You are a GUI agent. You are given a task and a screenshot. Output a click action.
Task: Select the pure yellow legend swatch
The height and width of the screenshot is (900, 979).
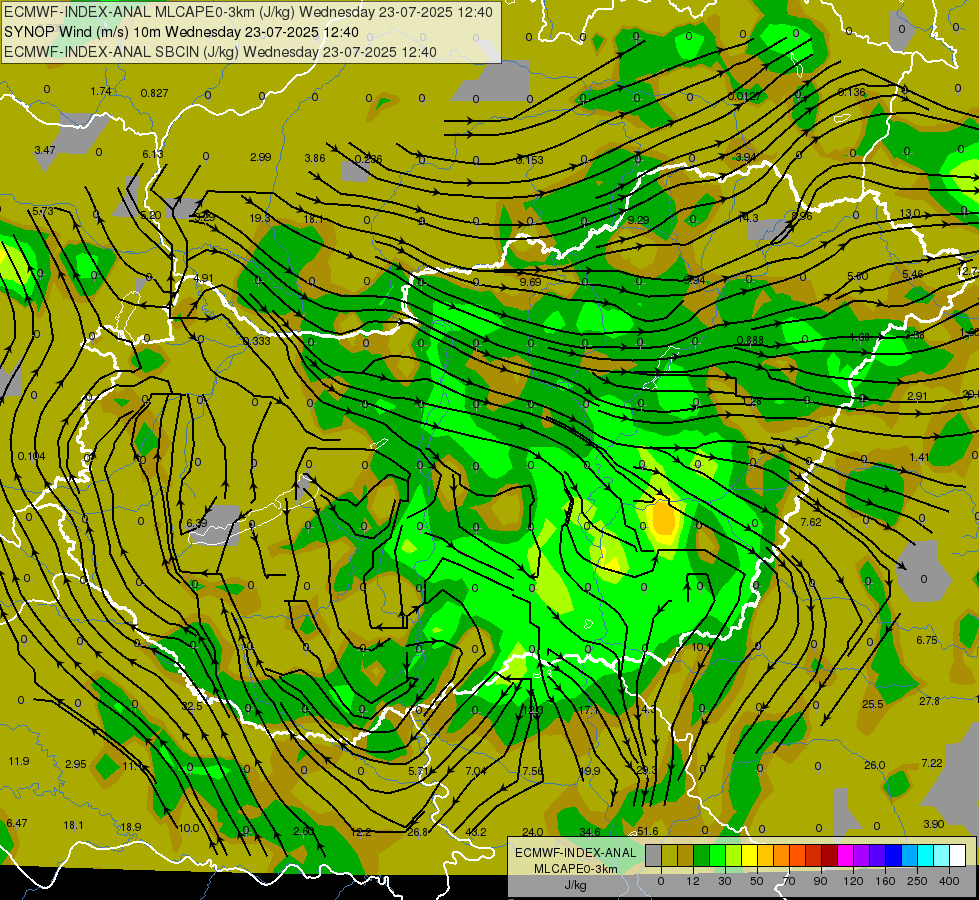coord(749,855)
